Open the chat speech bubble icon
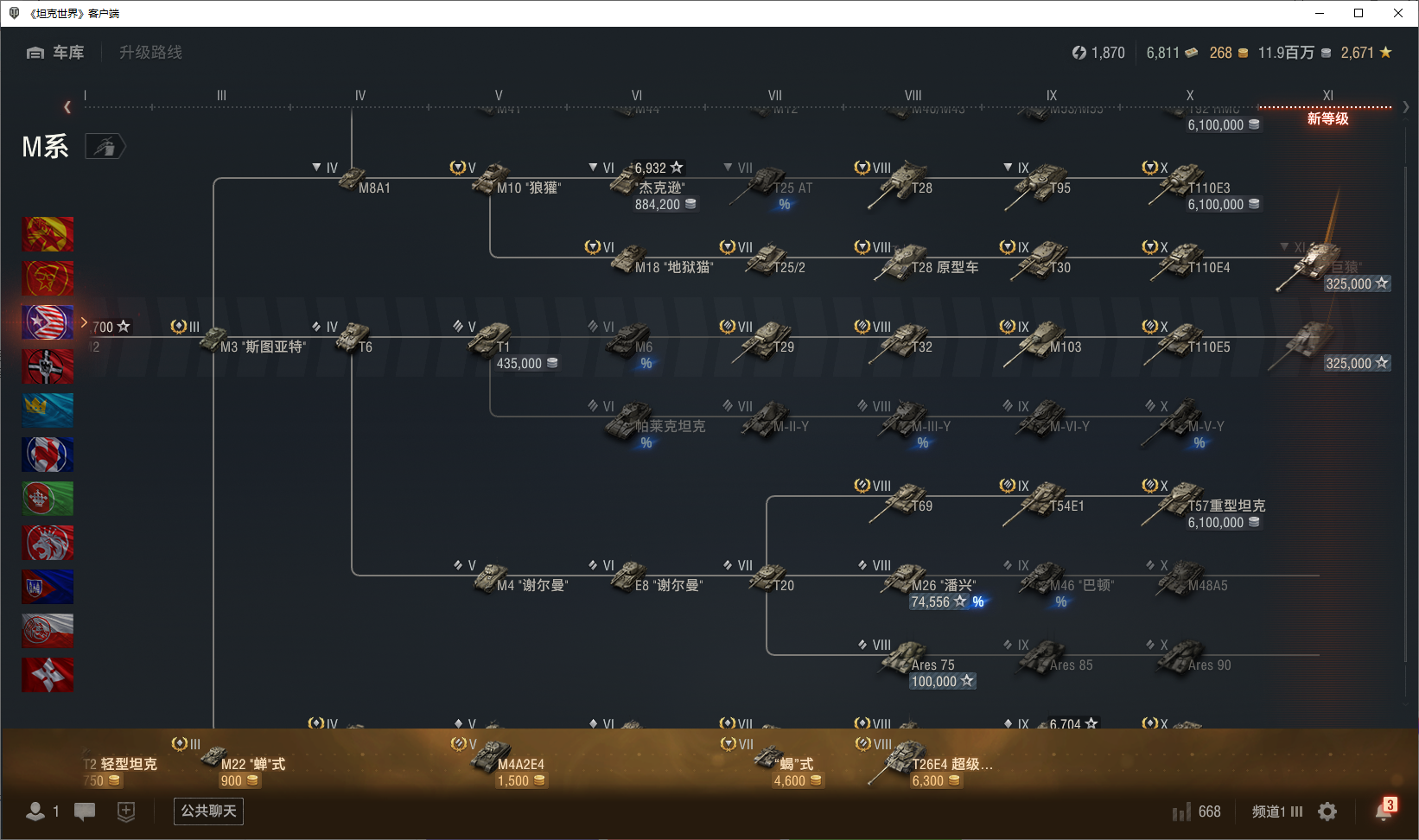Screen dimensions: 1419x840 point(85,811)
